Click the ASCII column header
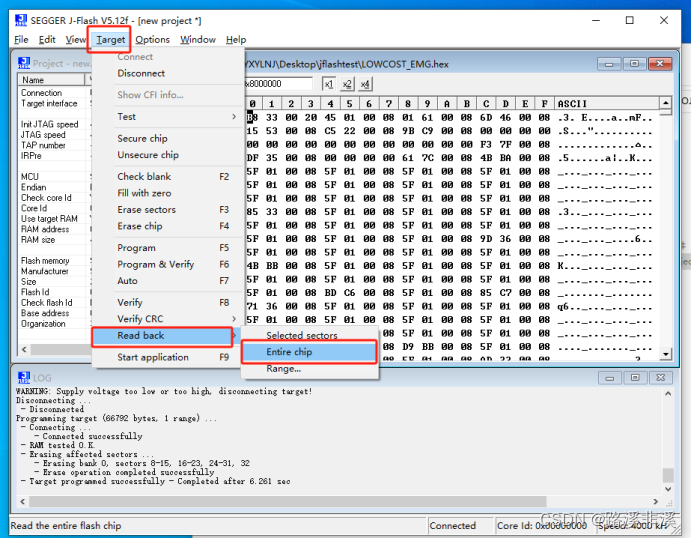 607,103
